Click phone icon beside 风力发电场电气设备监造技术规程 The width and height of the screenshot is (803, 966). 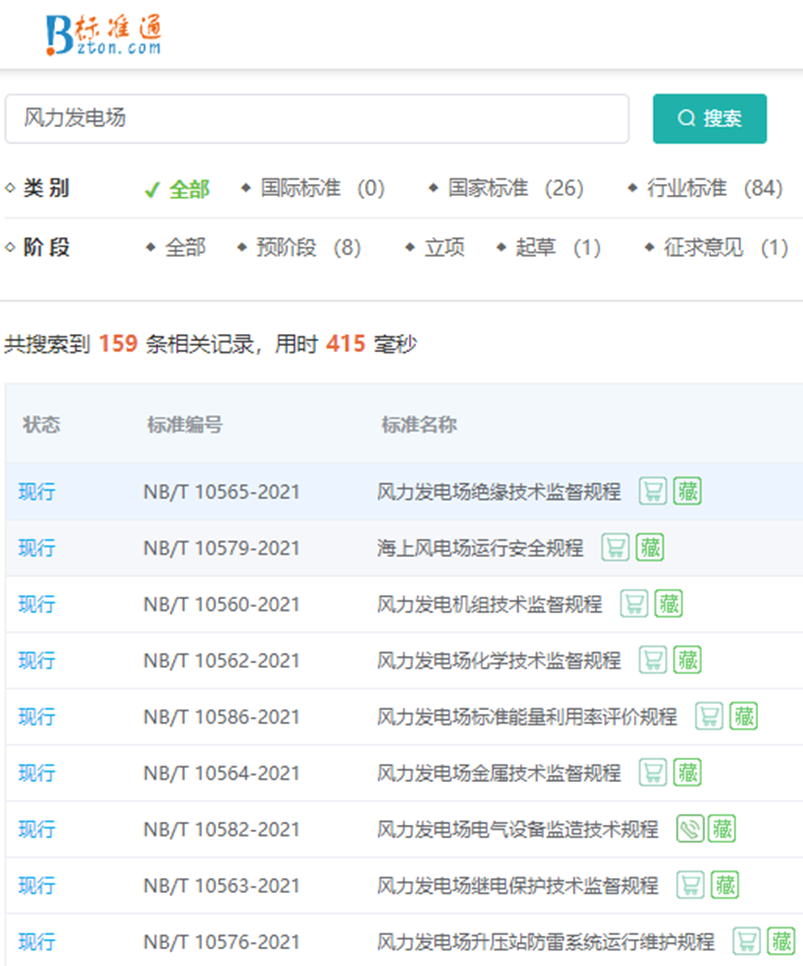(690, 829)
